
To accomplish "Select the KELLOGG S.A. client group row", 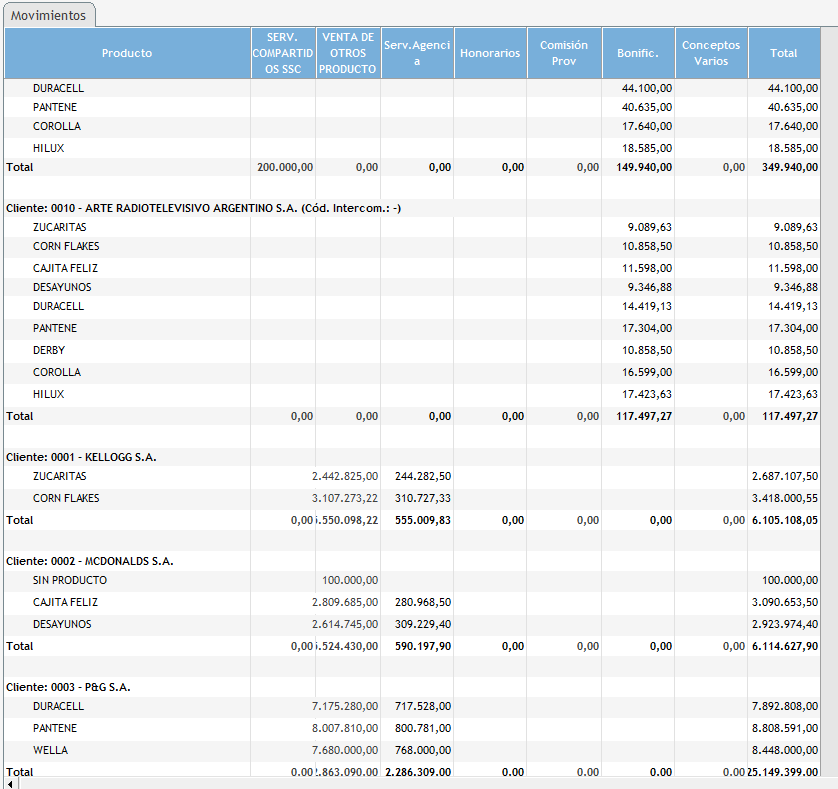I will coord(82,457).
